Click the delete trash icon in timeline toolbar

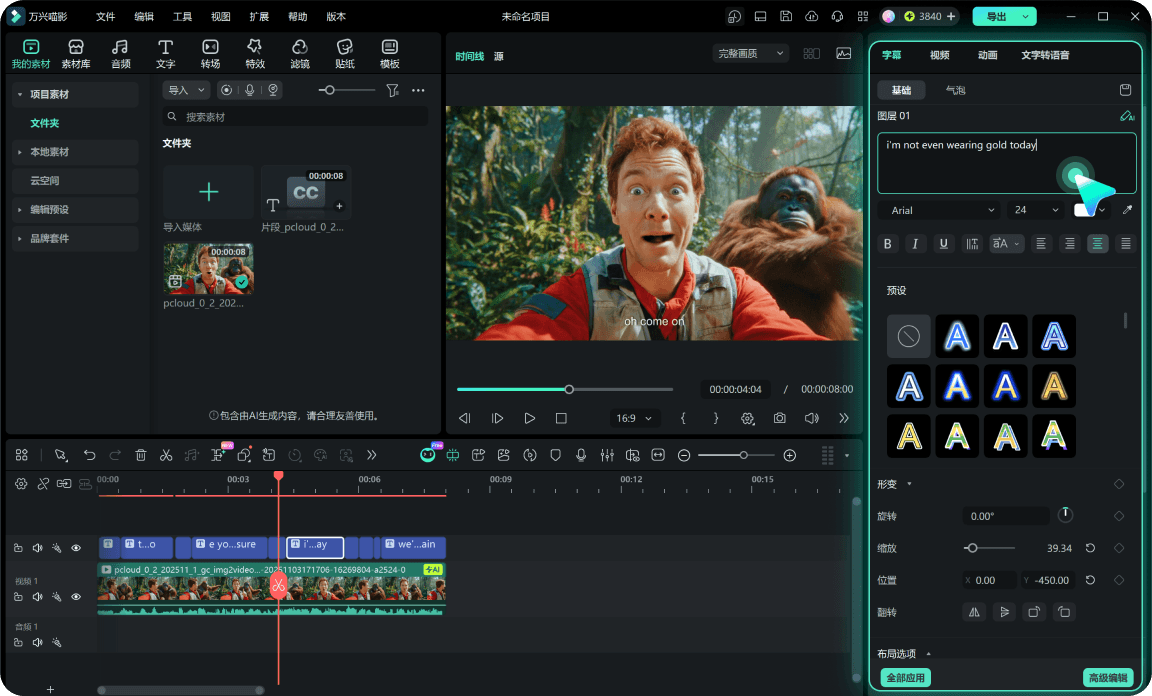(141, 456)
